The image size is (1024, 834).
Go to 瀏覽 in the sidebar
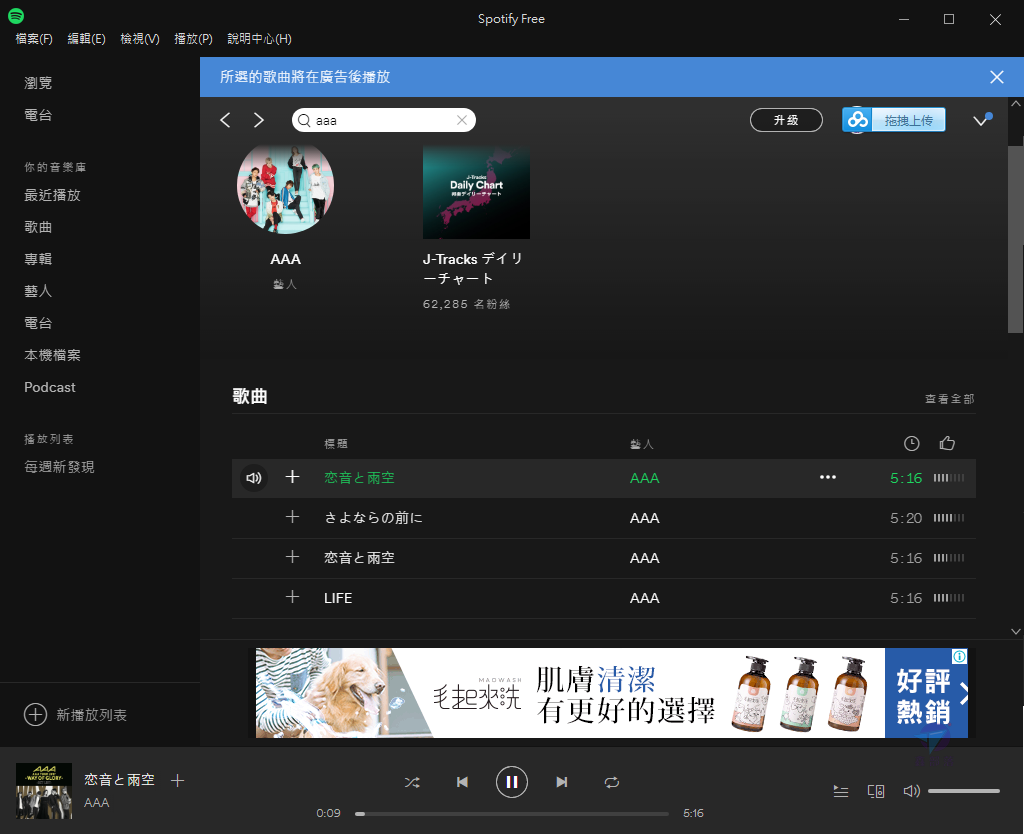pos(38,83)
